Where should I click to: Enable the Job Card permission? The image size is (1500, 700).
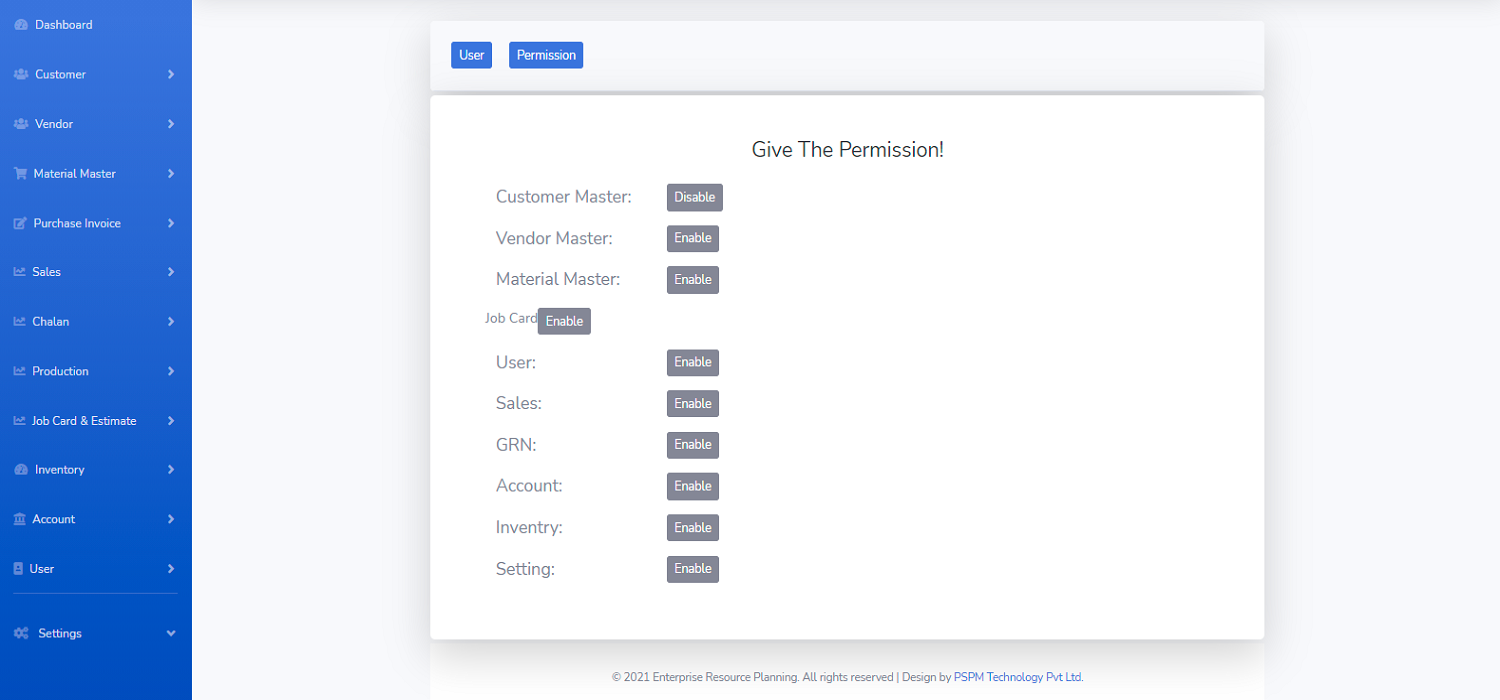point(564,322)
